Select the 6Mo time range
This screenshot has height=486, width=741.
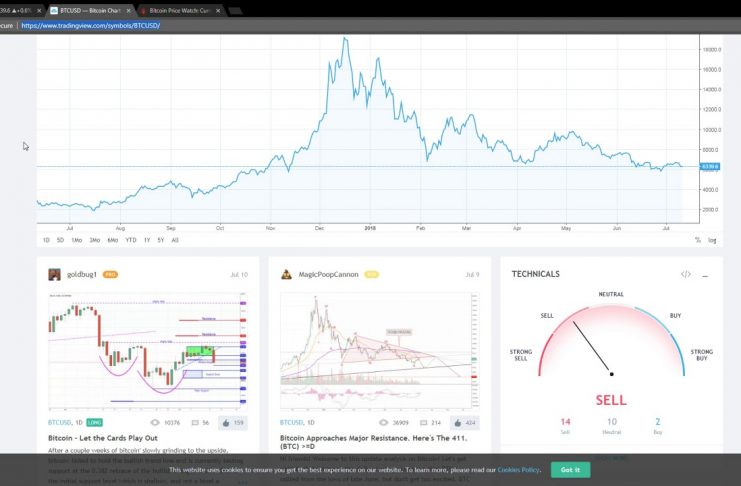pos(112,240)
